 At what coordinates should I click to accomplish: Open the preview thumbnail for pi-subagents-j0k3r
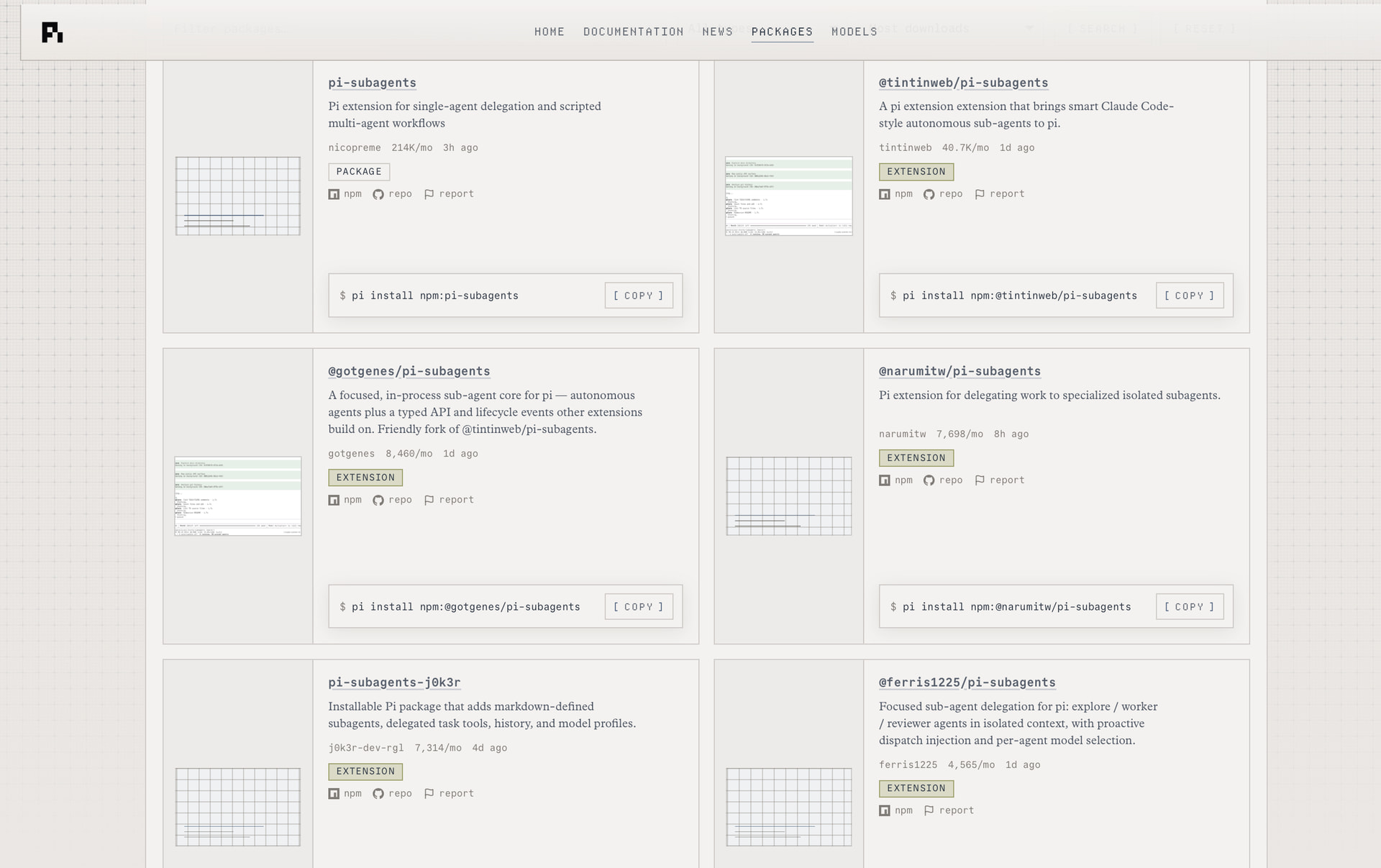(238, 807)
